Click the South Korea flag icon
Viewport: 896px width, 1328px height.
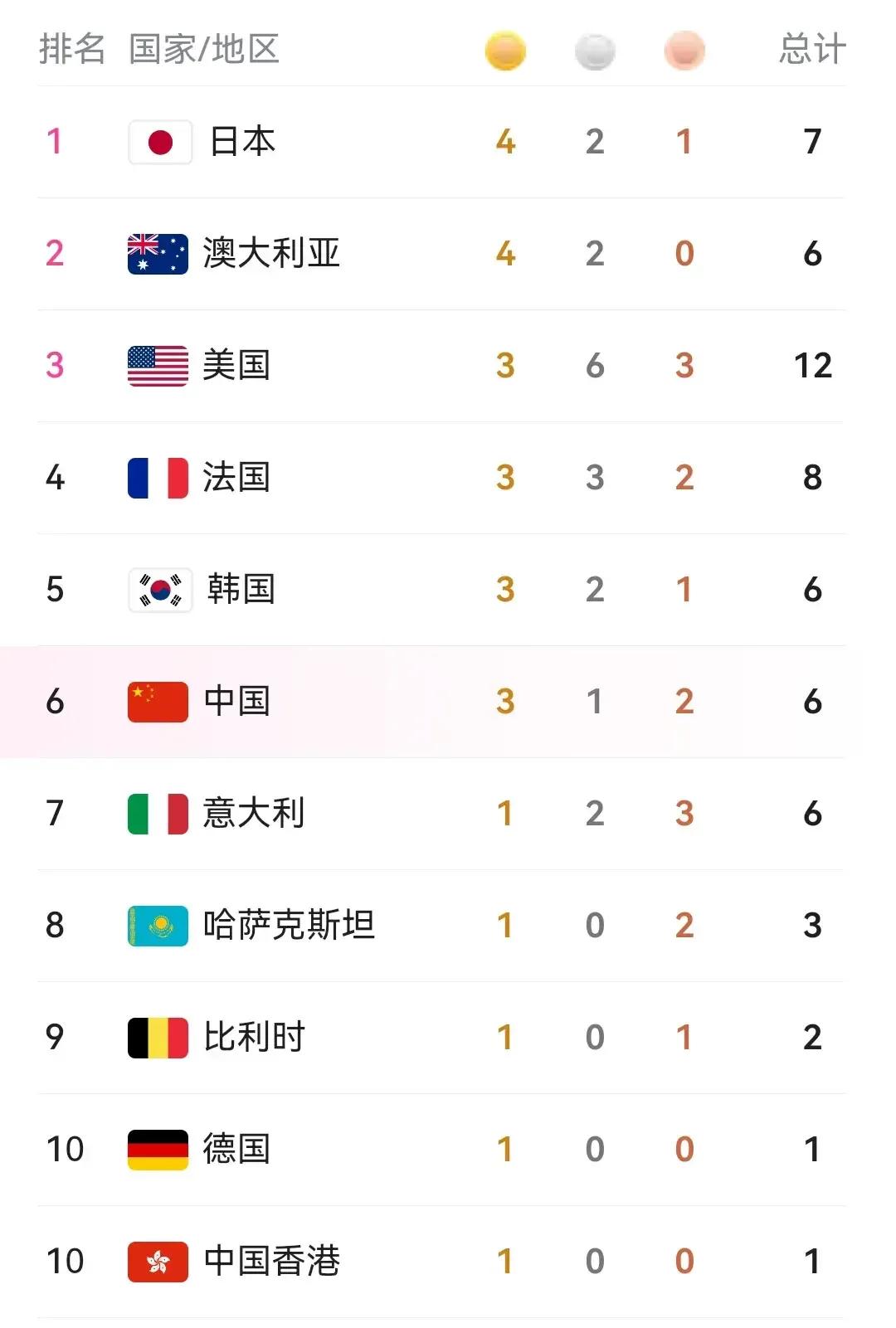click(x=160, y=590)
